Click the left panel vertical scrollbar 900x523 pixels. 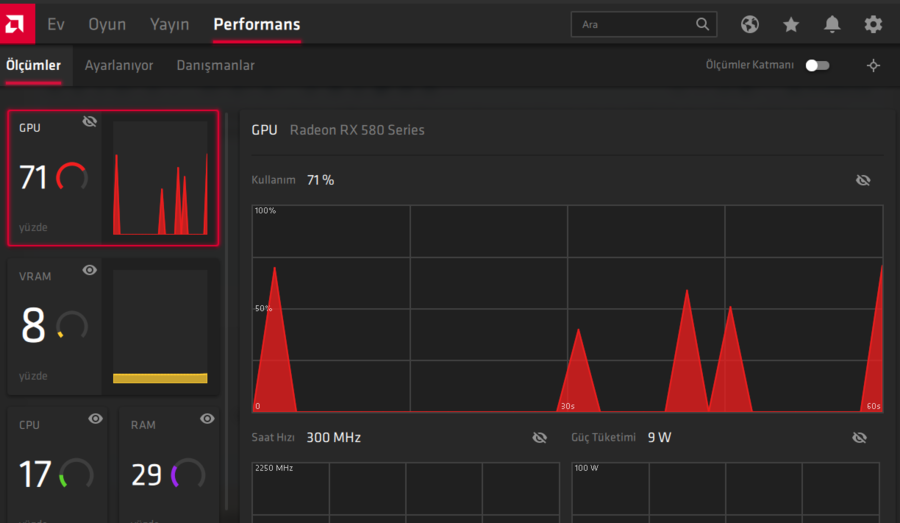coord(227,310)
